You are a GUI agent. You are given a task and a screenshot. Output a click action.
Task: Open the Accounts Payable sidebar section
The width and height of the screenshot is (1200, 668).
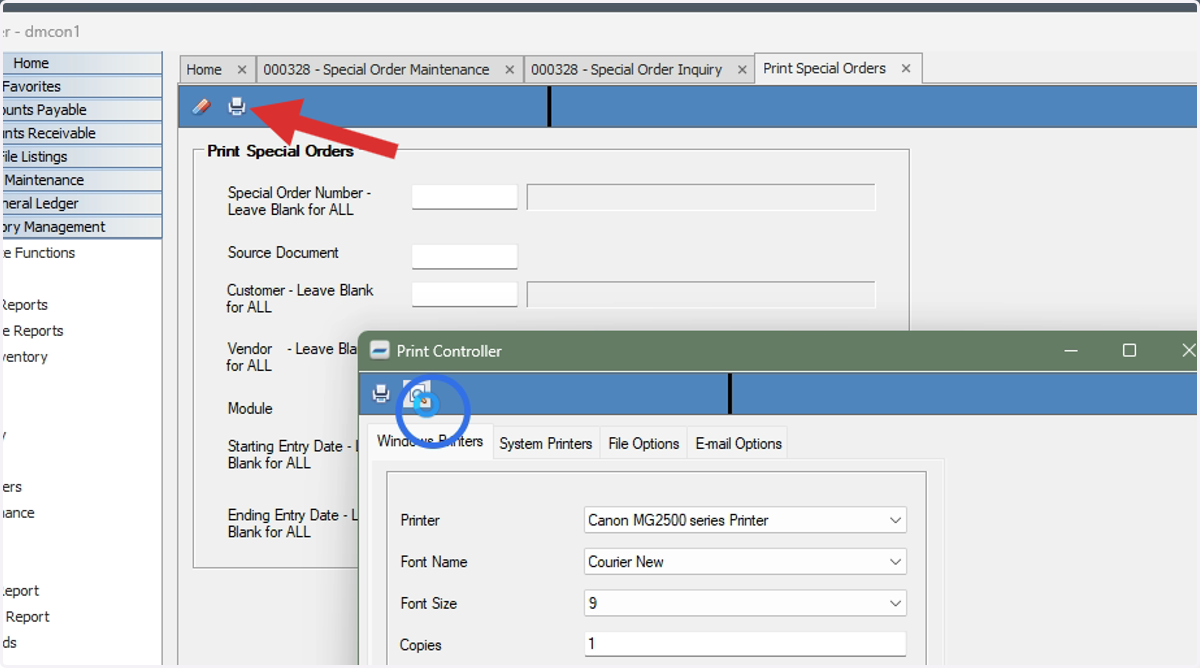pyautogui.click(x=81, y=110)
